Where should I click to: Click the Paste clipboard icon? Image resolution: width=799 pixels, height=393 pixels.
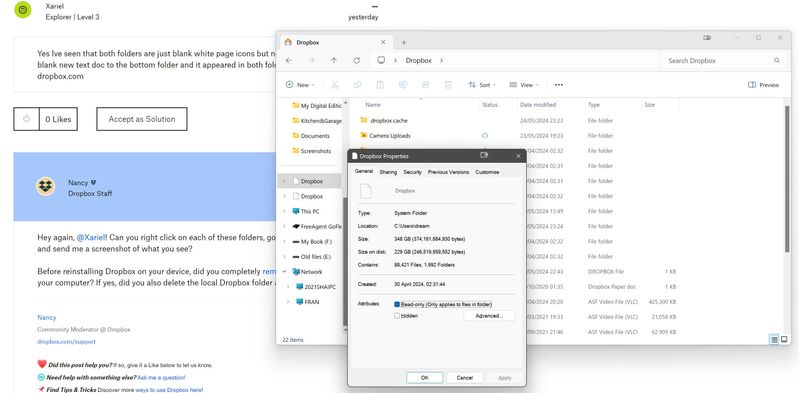[x=380, y=85]
